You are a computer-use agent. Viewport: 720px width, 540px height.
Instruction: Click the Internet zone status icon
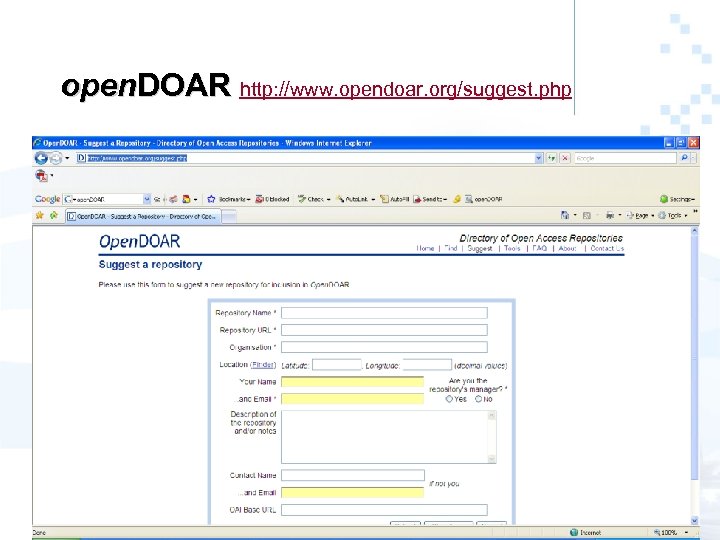[x=574, y=532]
